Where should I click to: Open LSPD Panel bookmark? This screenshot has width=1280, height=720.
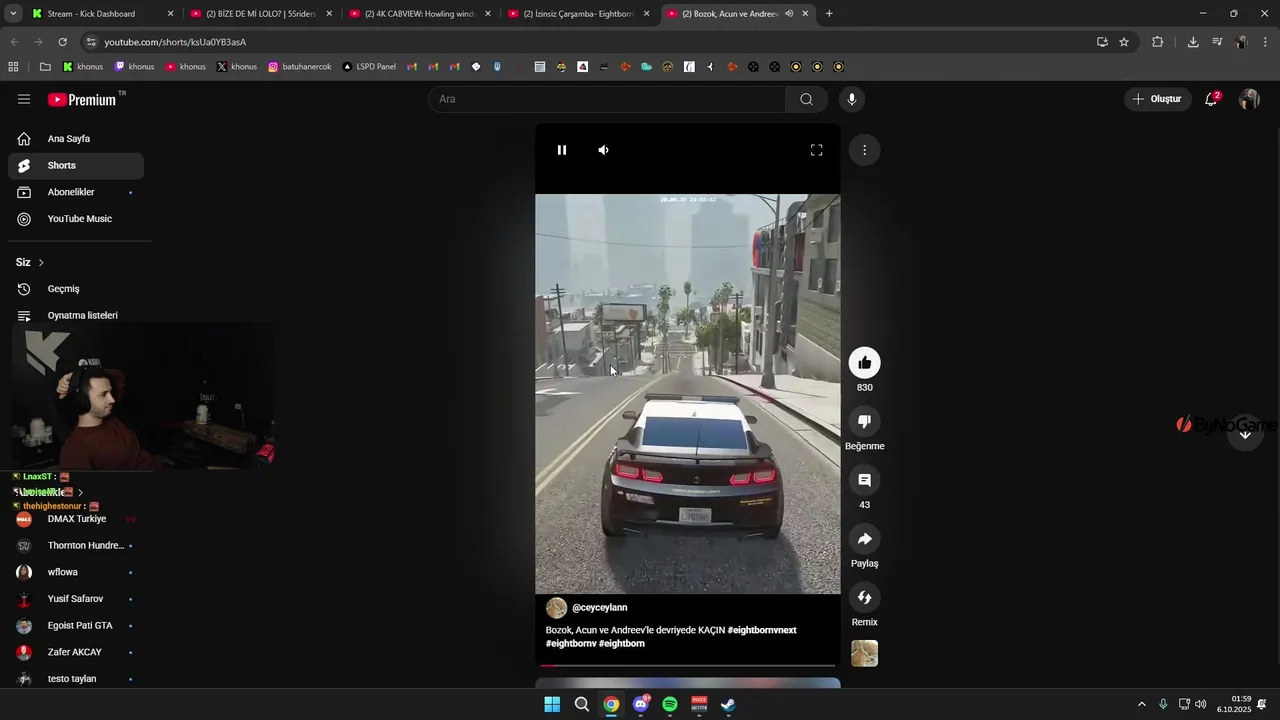(x=369, y=67)
